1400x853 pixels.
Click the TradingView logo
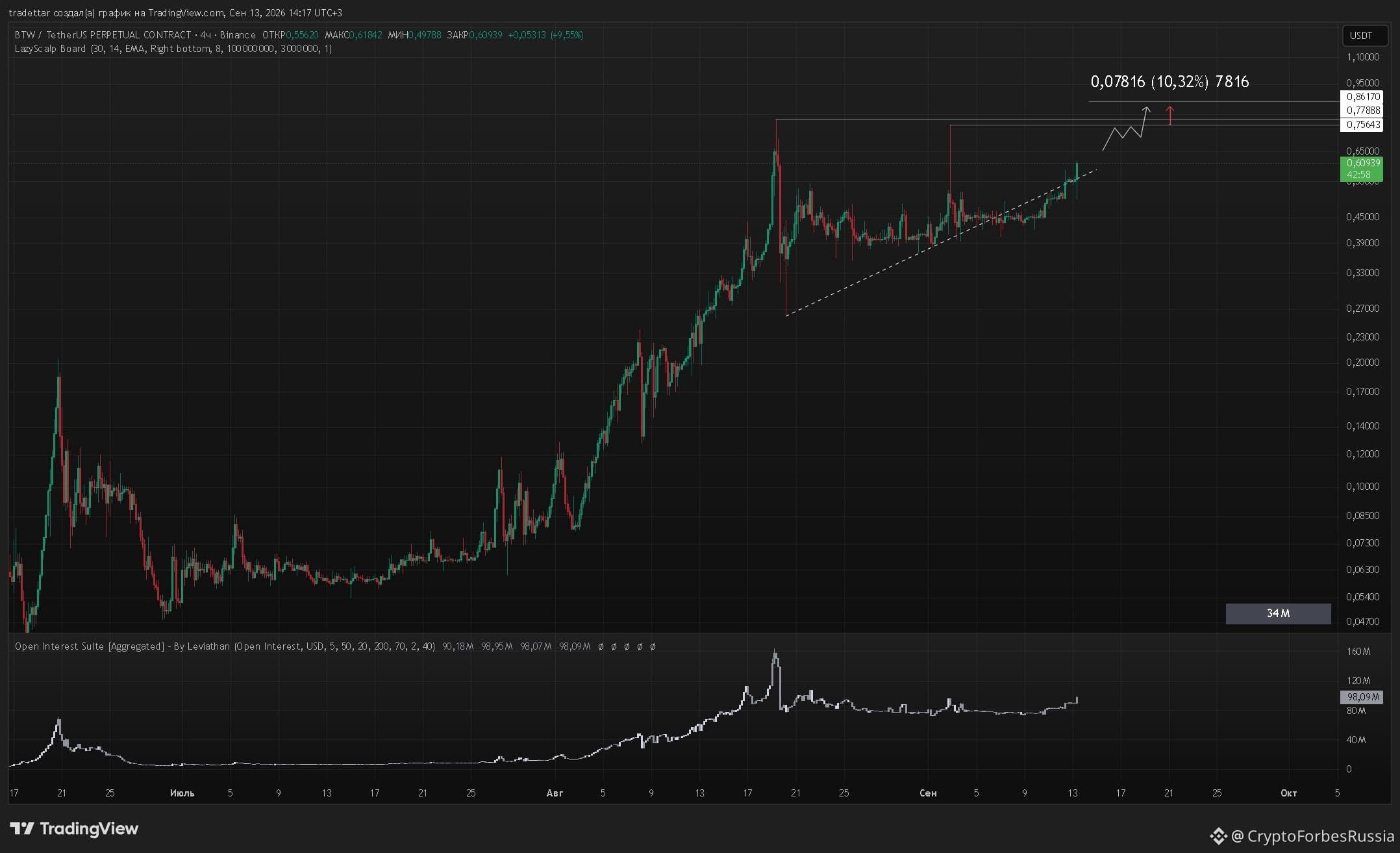pyautogui.click(x=75, y=828)
